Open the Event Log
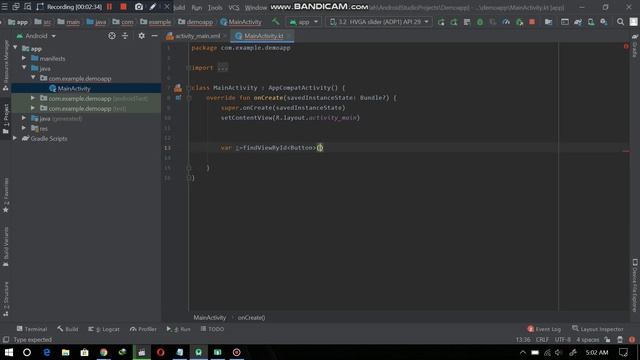This screenshot has width=640, height=360. pyautogui.click(x=544, y=329)
